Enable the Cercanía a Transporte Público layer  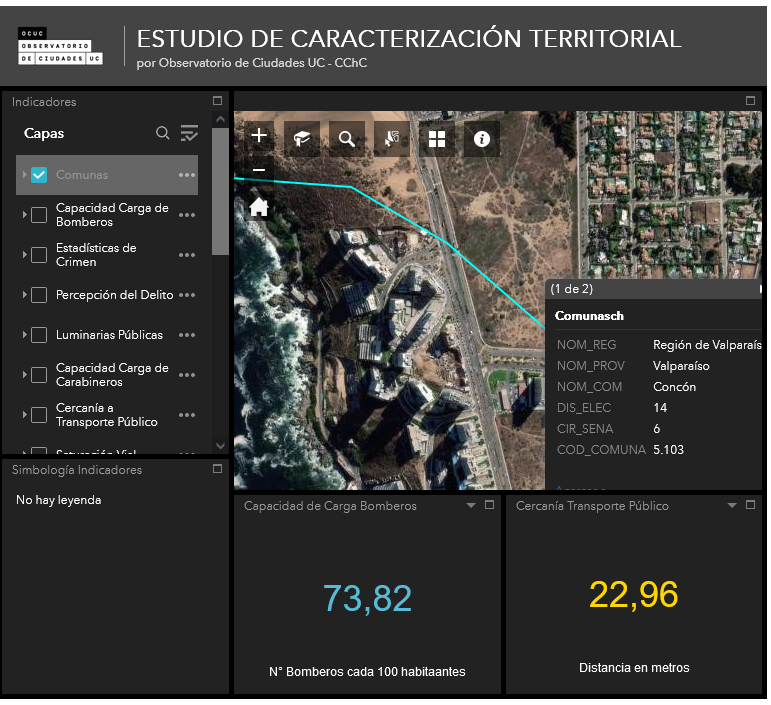coord(39,415)
